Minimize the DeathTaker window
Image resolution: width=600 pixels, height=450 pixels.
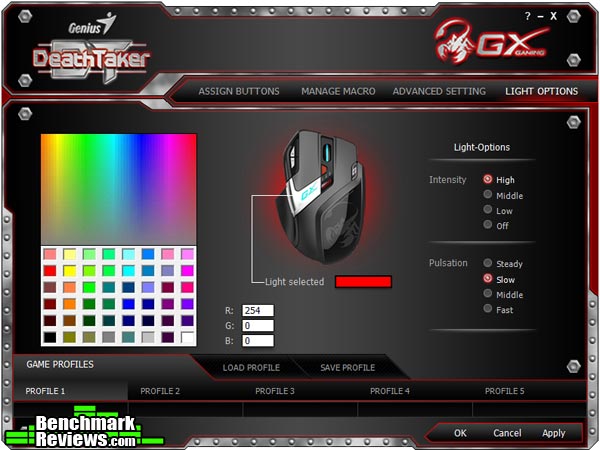coord(540,16)
